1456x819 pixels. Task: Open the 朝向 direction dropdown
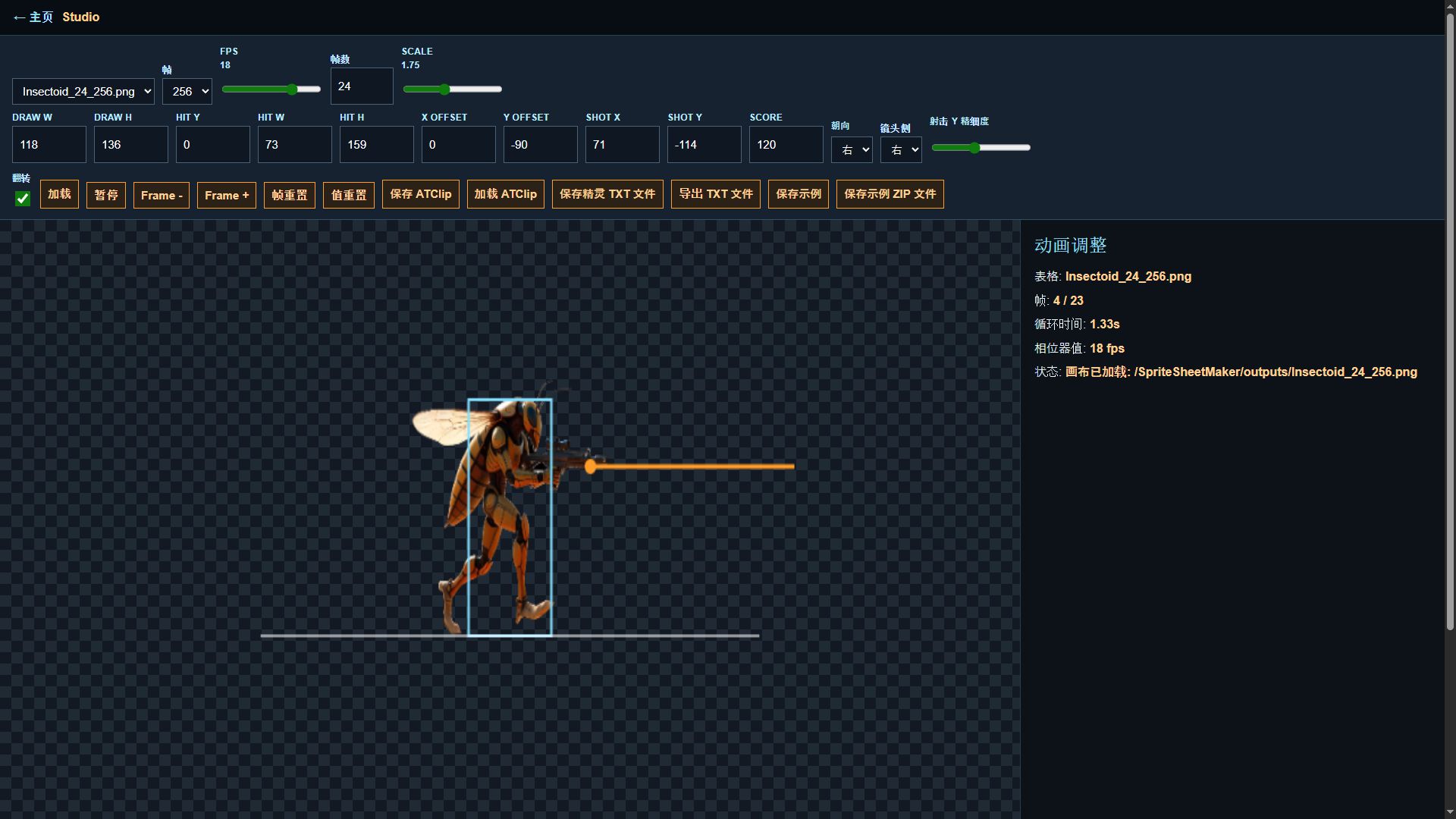(x=852, y=150)
